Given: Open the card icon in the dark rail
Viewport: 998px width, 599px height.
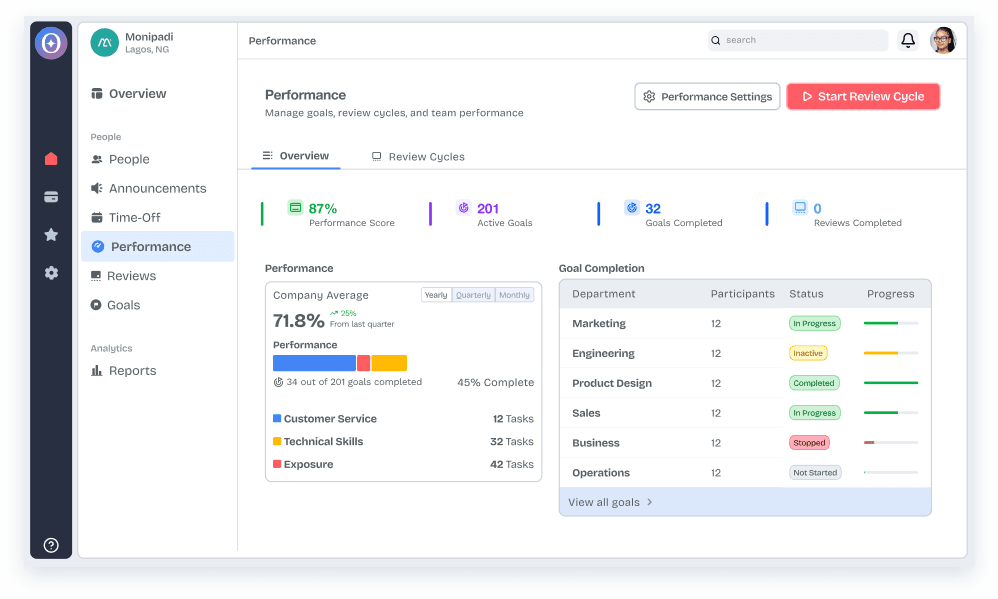Looking at the screenshot, I should pos(51,197).
